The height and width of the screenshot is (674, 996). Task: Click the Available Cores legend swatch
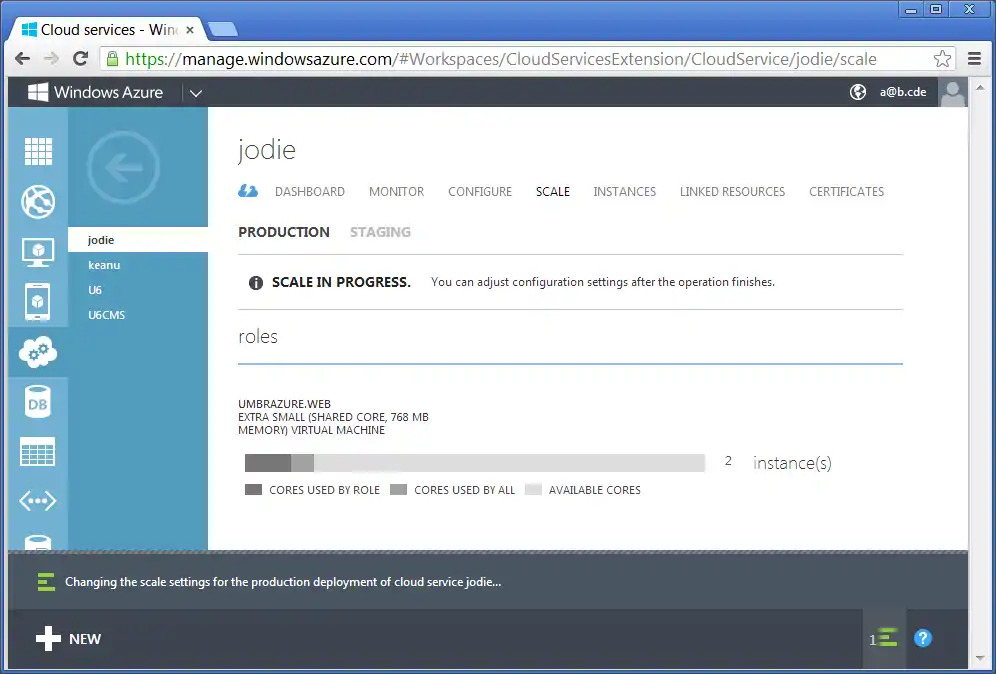point(534,490)
